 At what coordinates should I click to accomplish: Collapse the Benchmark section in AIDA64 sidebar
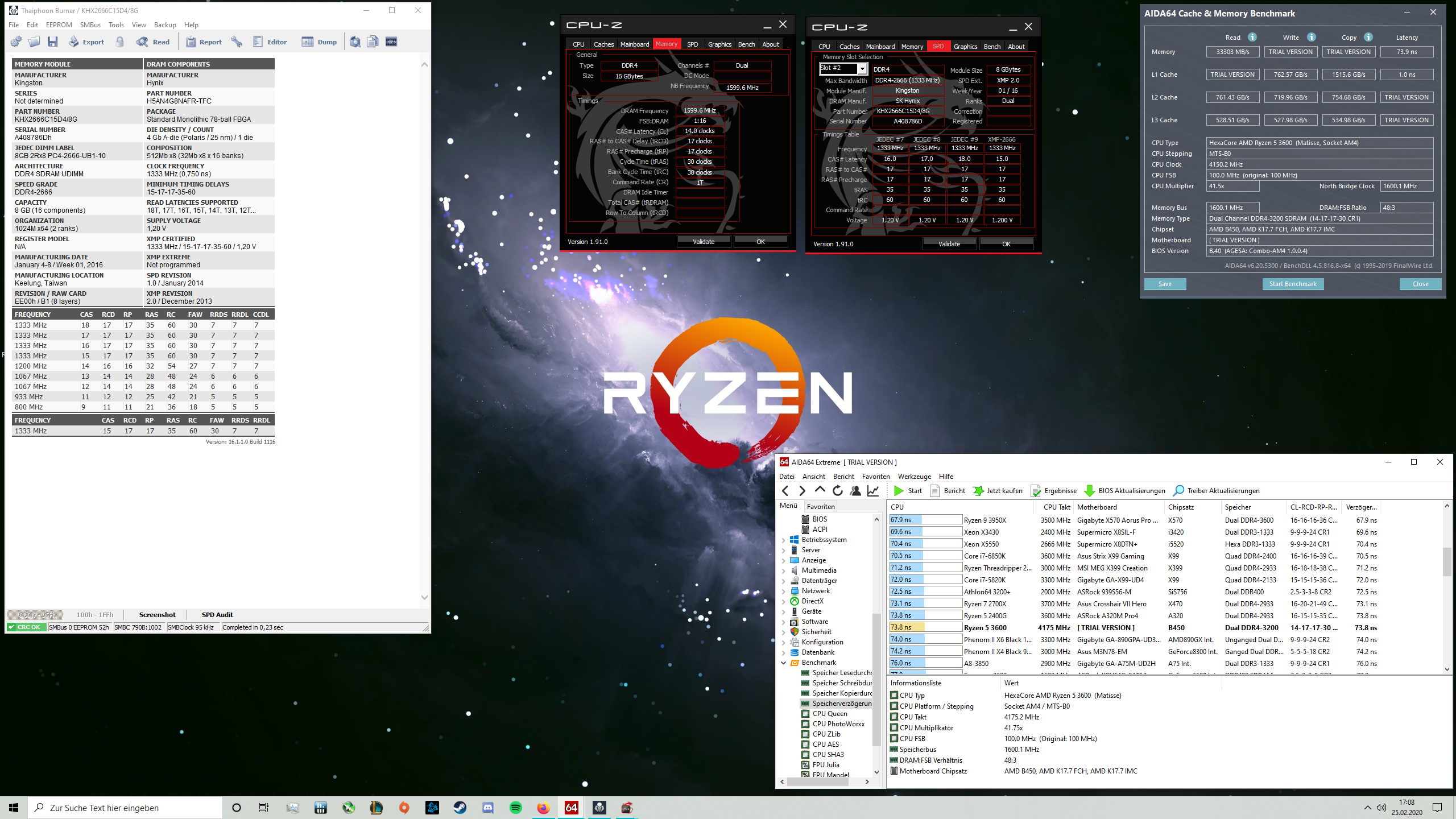pos(785,663)
